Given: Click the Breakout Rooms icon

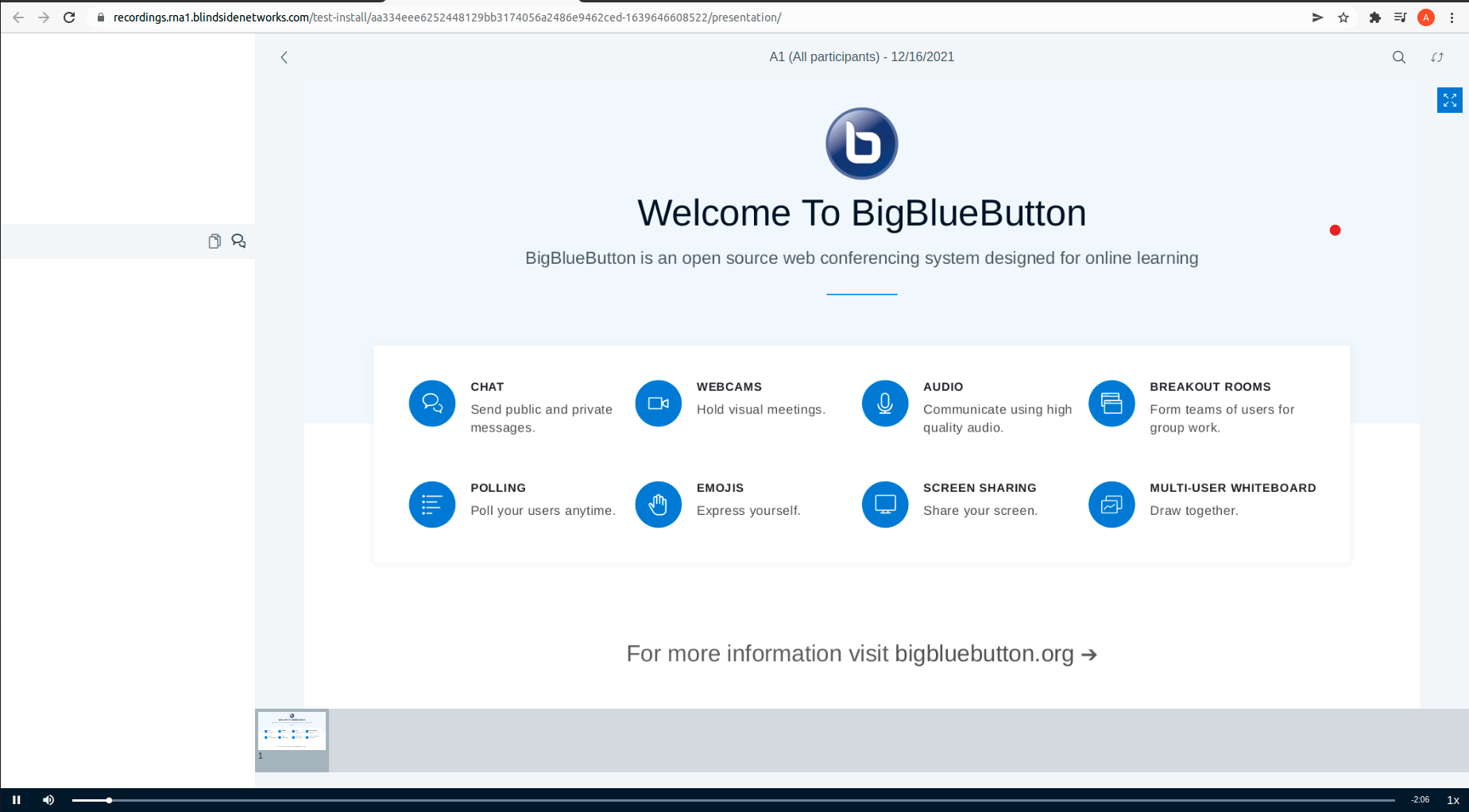Looking at the screenshot, I should click(1111, 404).
